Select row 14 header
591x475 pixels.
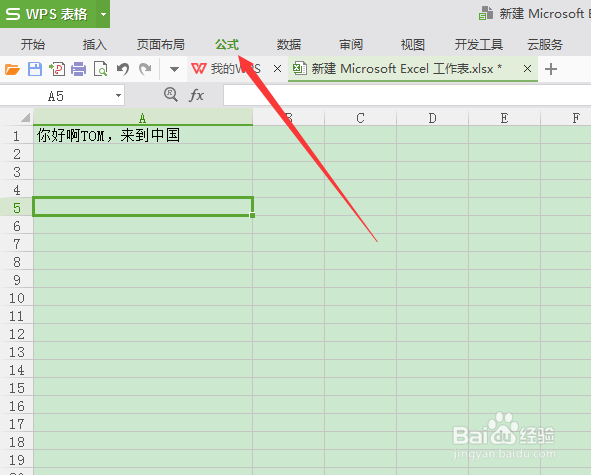click(x=16, y=369)
